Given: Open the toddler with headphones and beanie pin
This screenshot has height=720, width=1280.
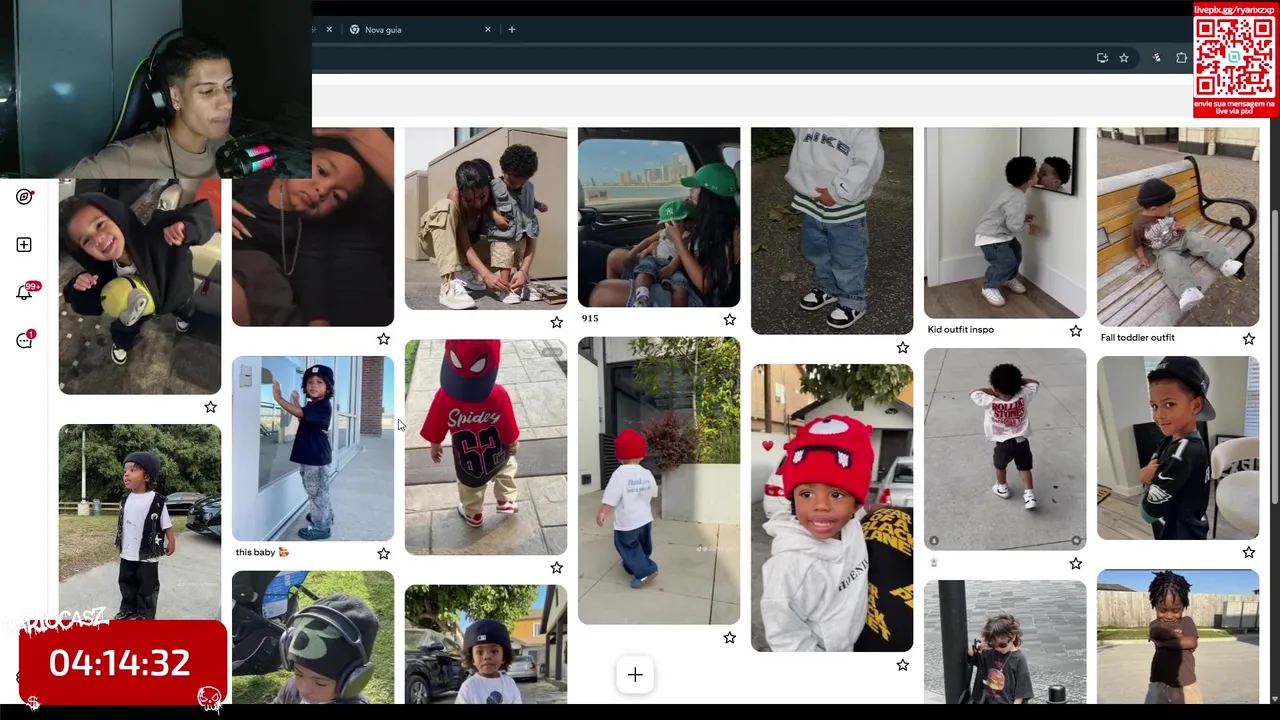Looking at the screenshot, I should (313, 637).
